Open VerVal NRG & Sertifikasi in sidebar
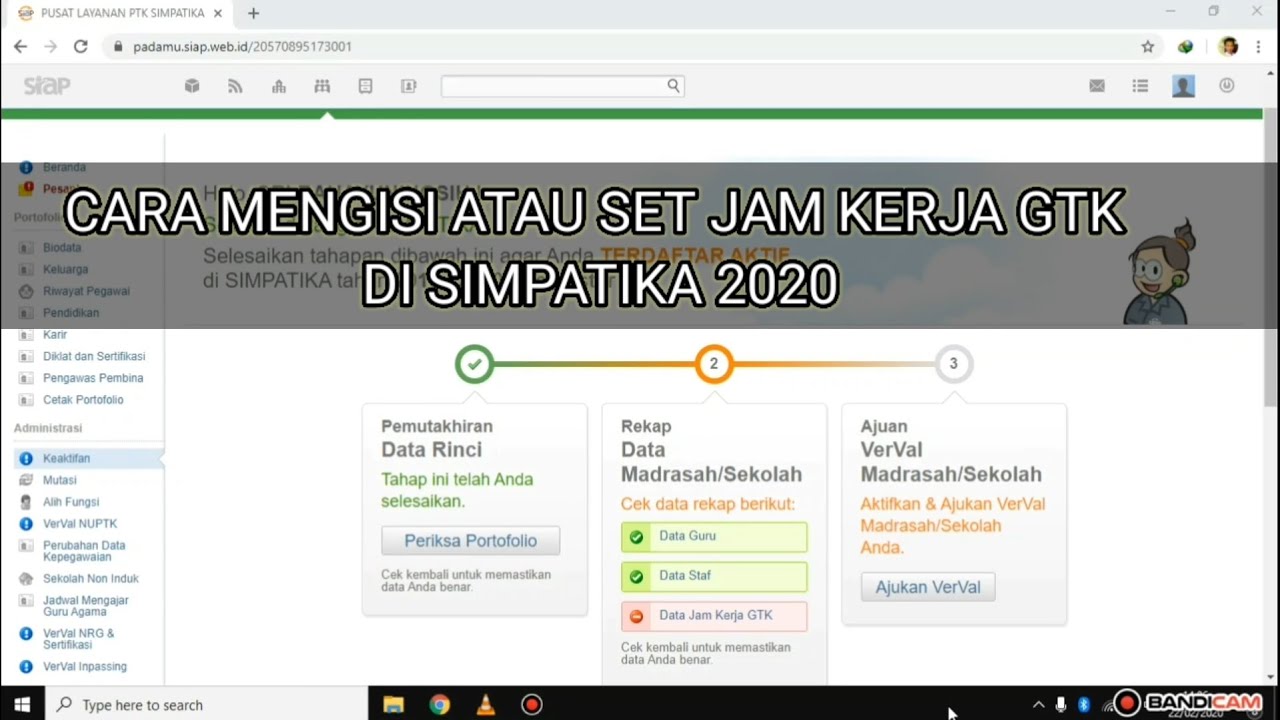The image size is (1280, 720). point(79,639)
